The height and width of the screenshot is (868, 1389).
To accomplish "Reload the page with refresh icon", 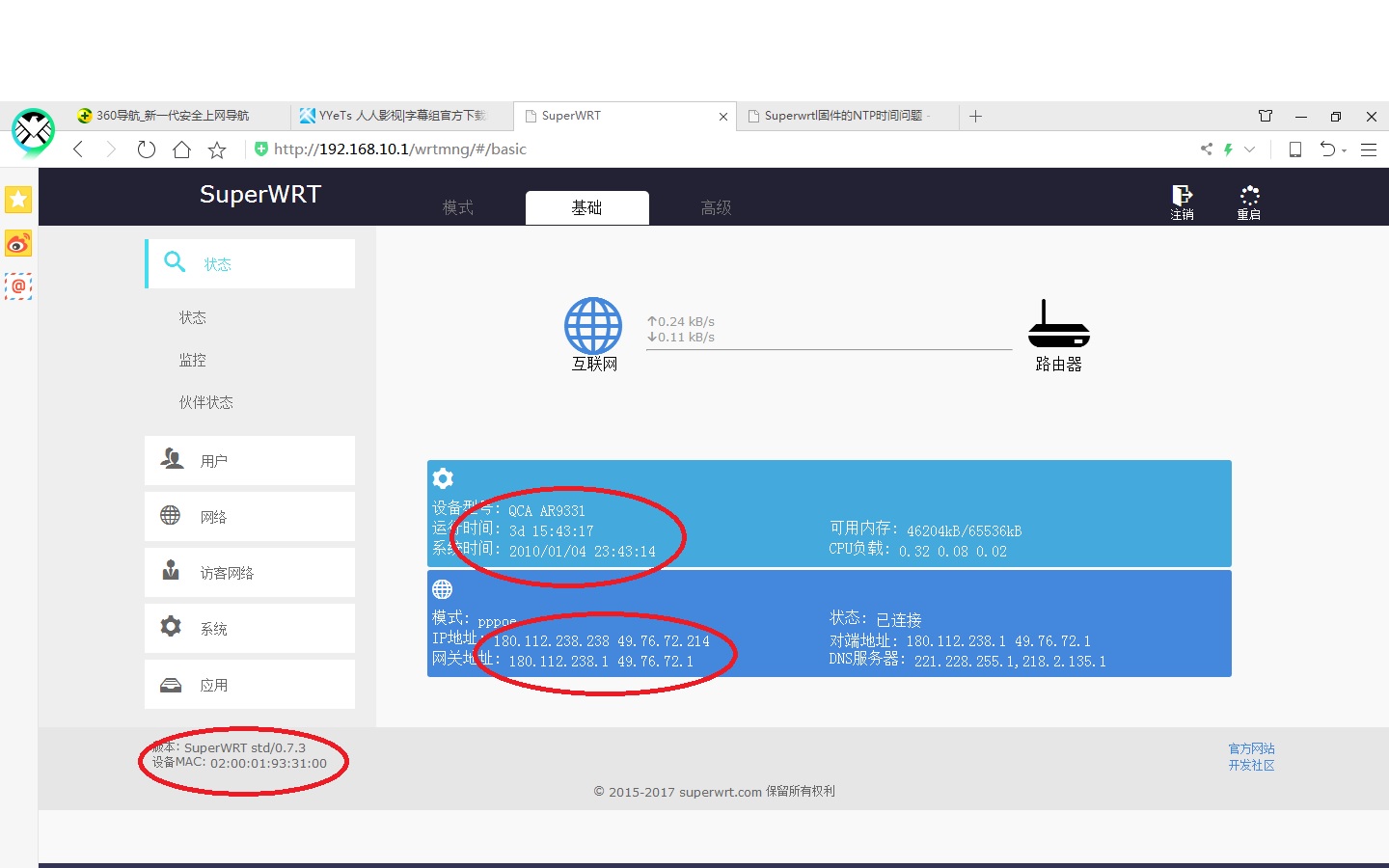I will pos(146,149).
